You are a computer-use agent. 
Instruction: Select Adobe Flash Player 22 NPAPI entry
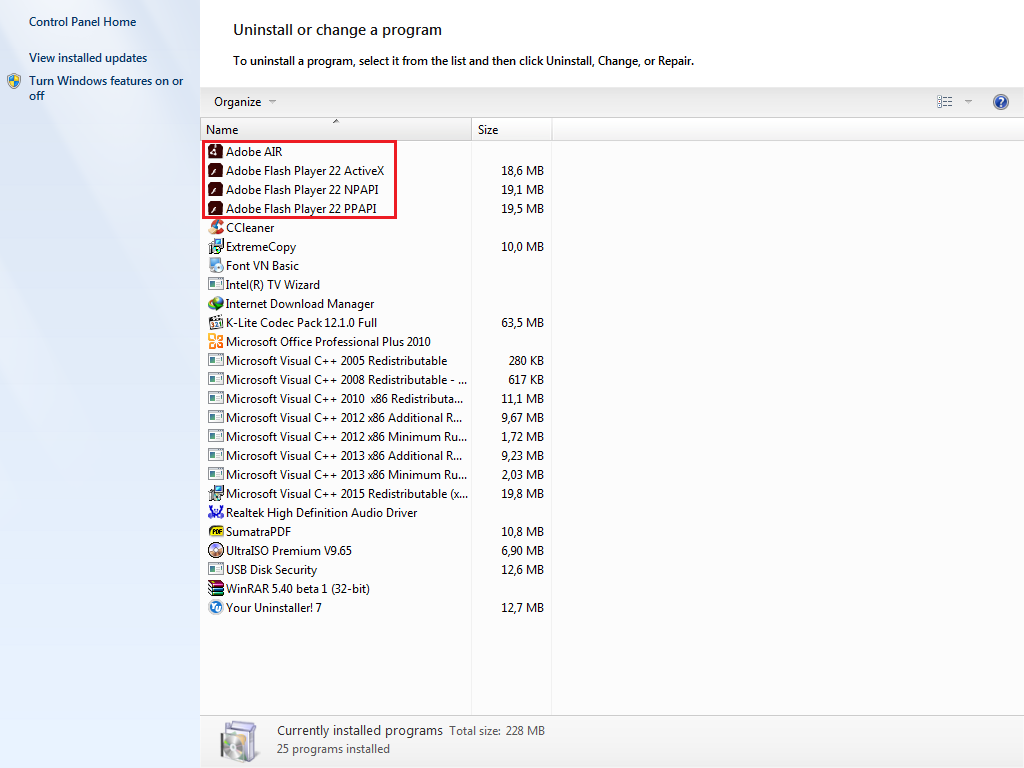(x=302, y=189)
